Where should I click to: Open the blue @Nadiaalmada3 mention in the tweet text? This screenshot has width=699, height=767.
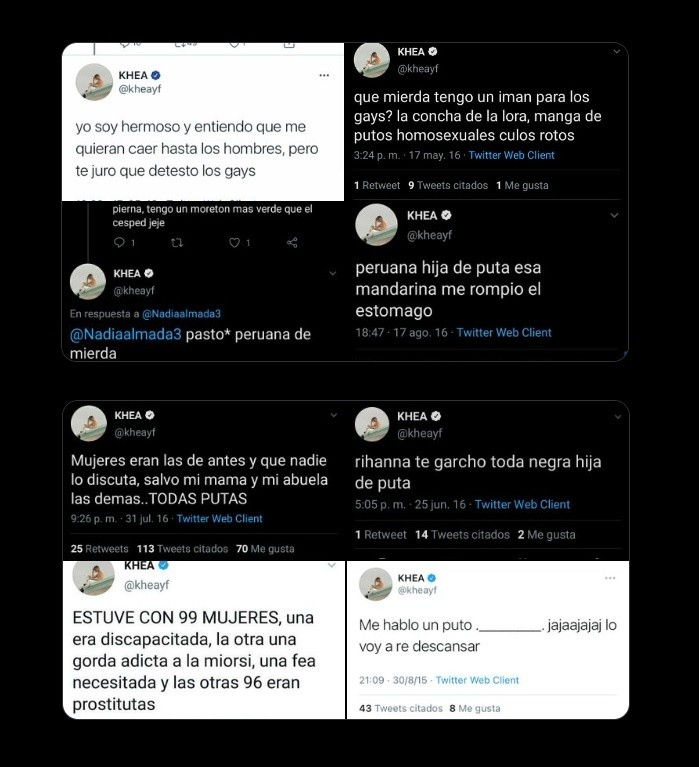click(x=126, y=335)
